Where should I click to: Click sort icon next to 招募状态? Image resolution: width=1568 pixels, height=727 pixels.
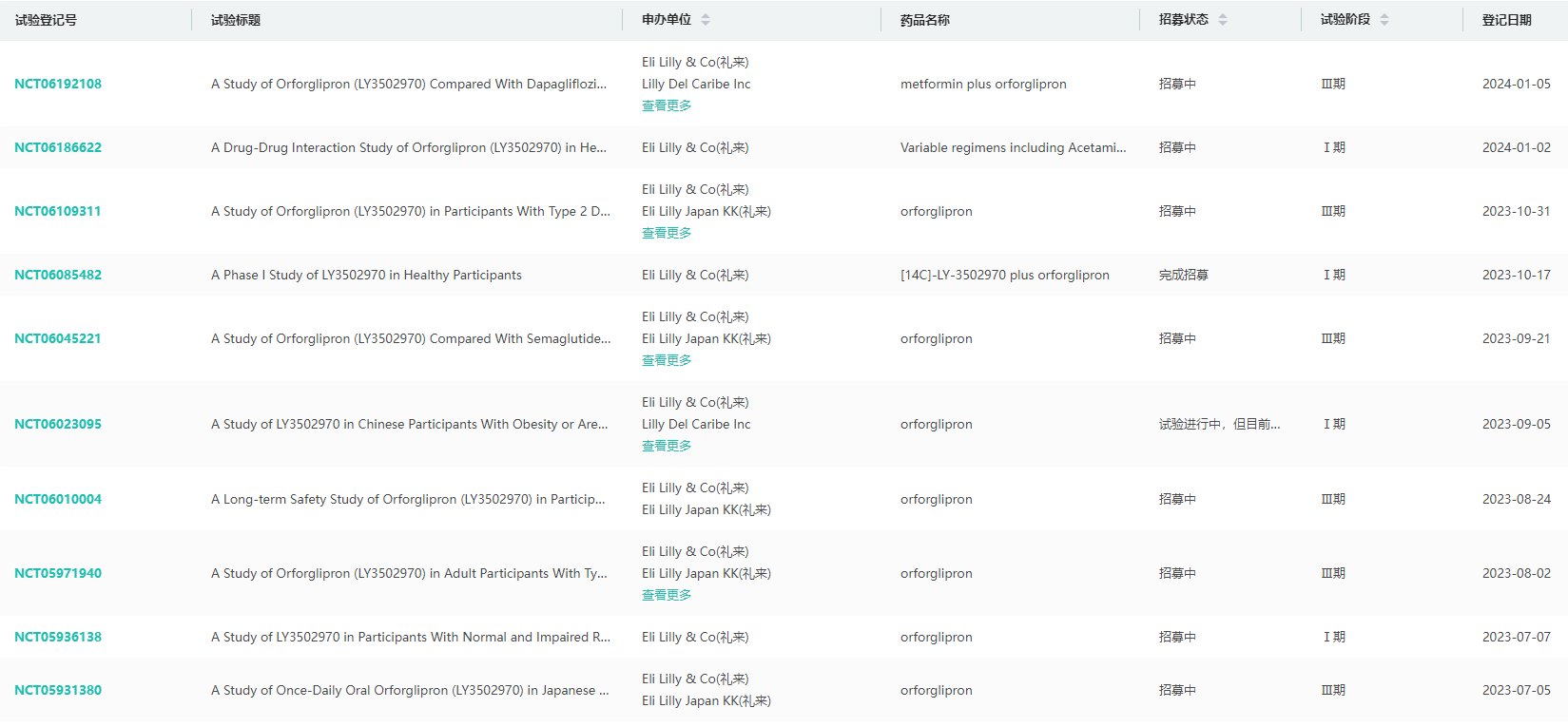(1222, 20)
